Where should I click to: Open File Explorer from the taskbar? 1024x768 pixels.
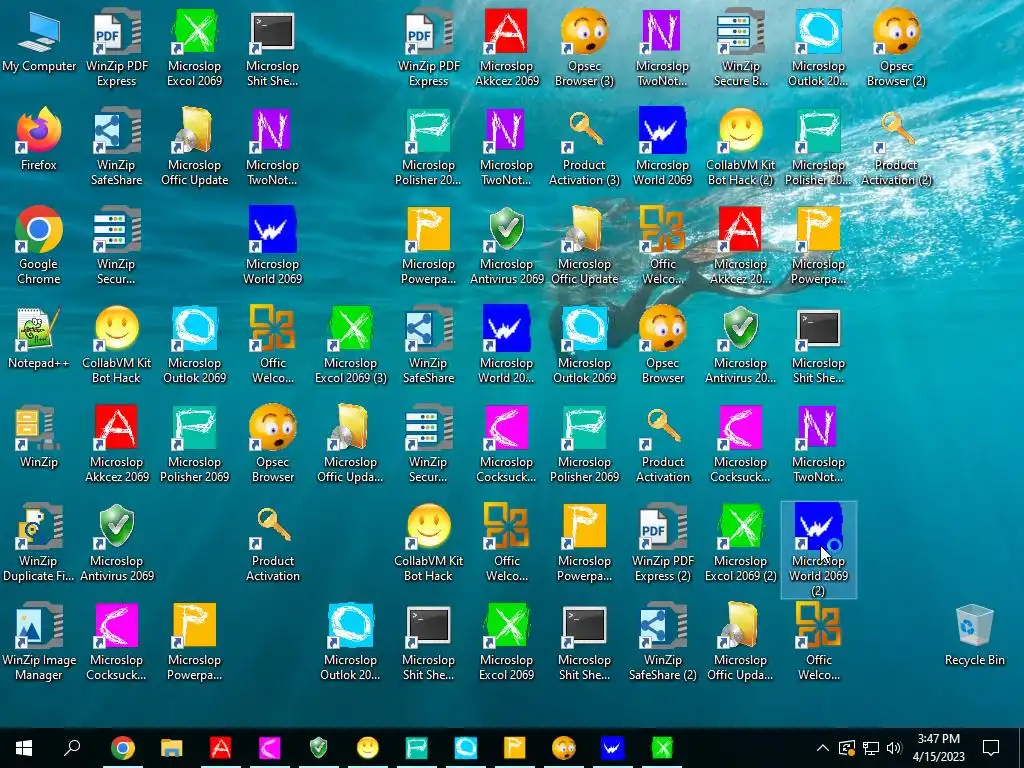point(172,748)
